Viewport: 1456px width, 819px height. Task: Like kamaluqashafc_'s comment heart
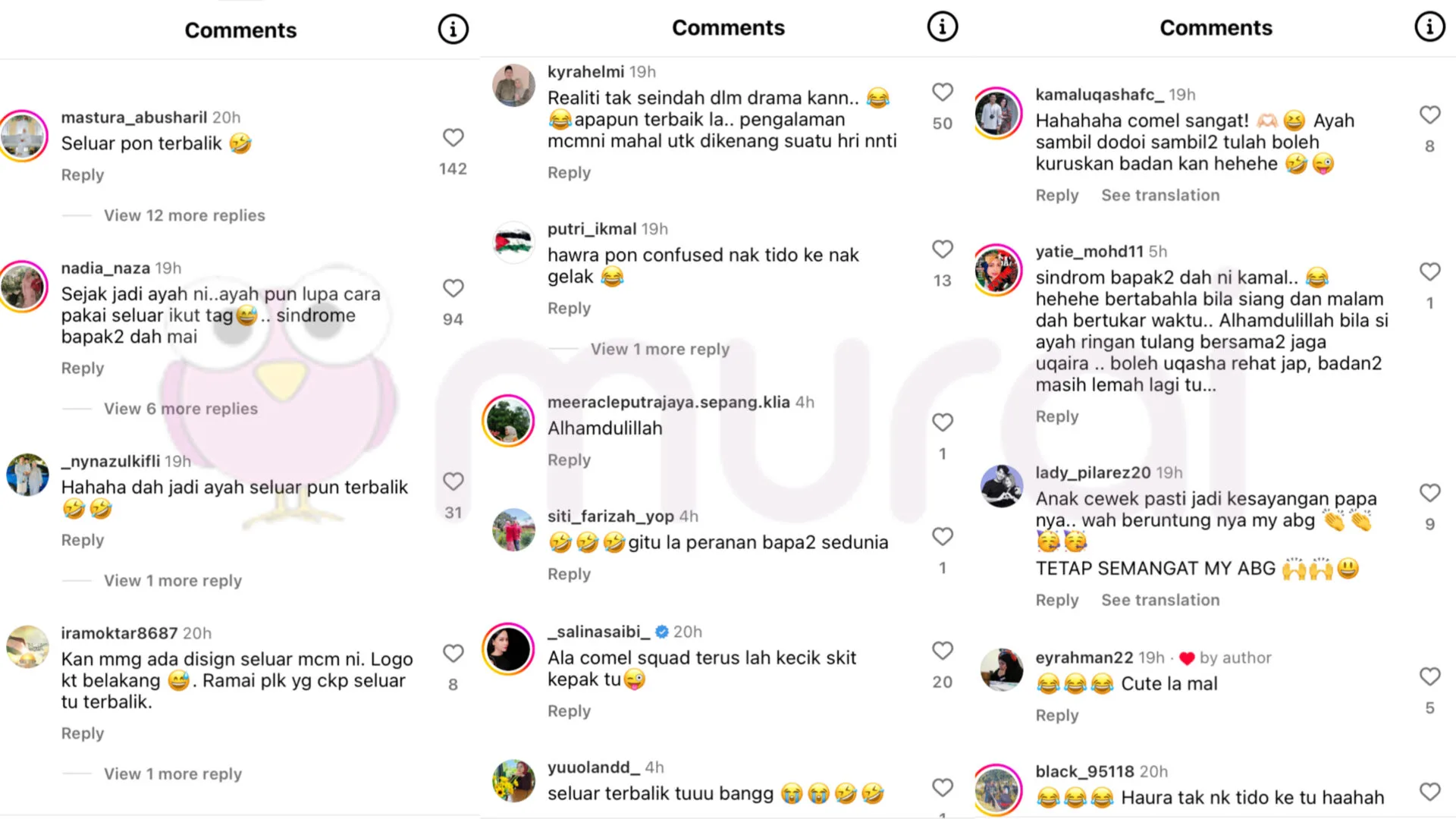pyautogui.click(x=1430, y=115)
